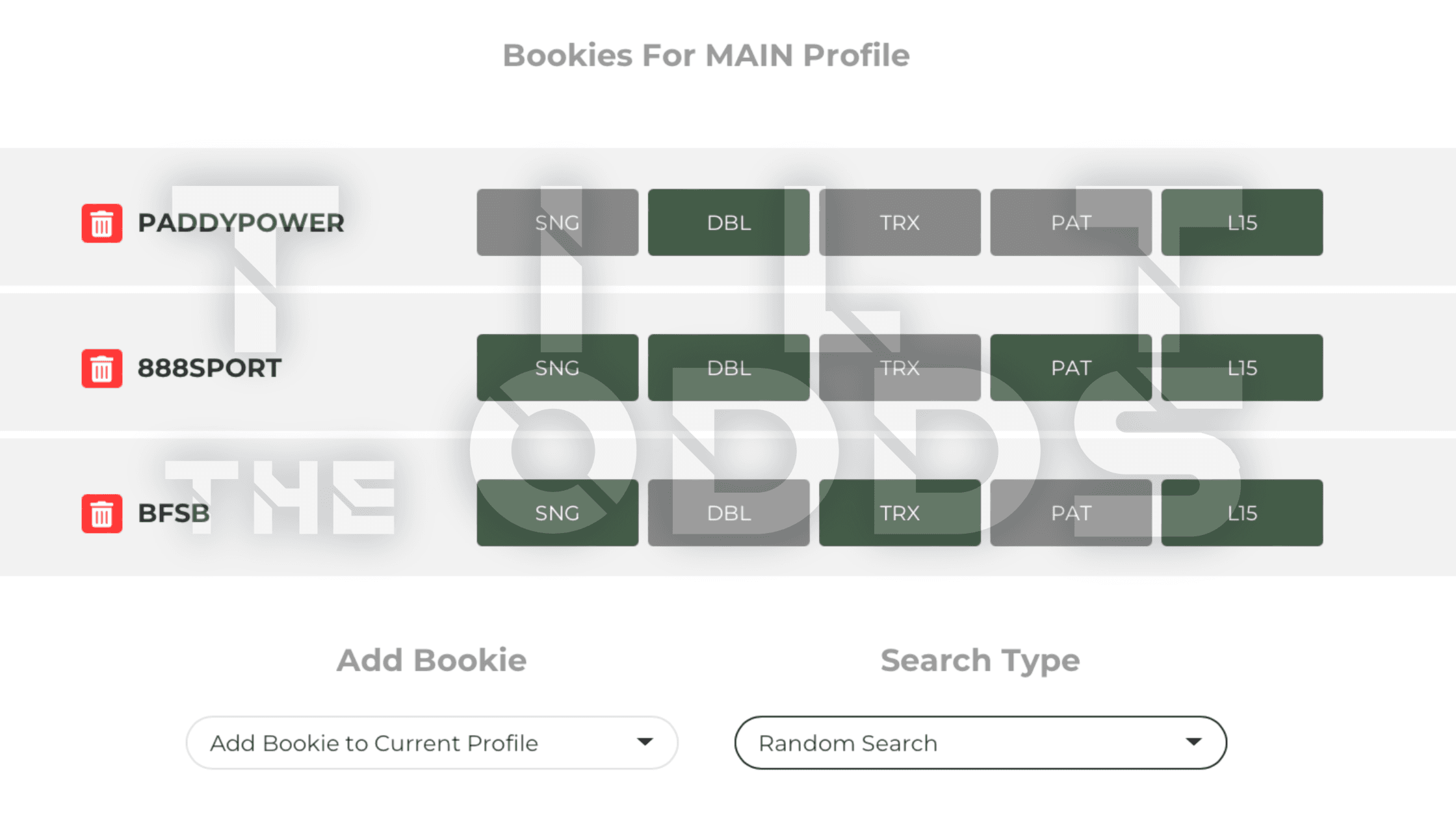Click the BFSB red trash icon
1456x819 pixels.
pyautogui.click(x=101, y=513)
